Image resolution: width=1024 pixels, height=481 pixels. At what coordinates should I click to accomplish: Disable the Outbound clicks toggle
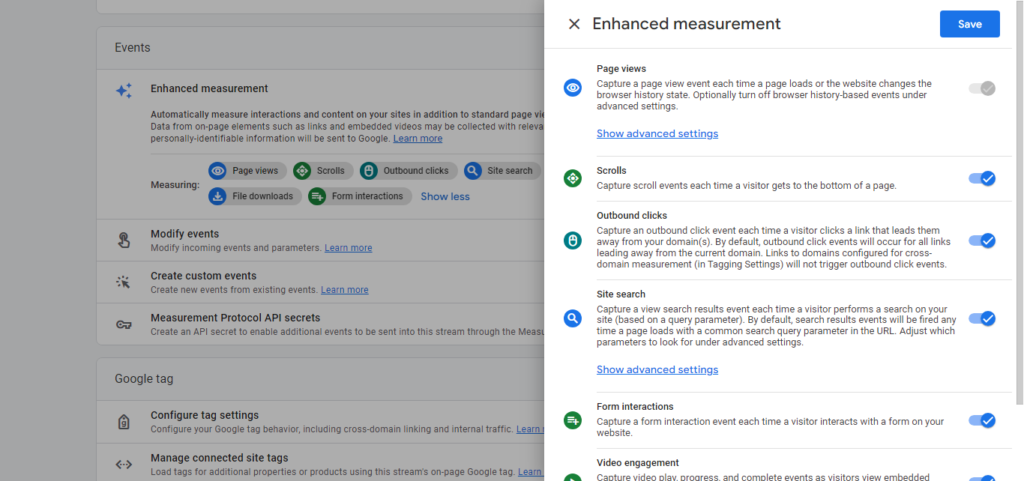(x=982, y=241)
